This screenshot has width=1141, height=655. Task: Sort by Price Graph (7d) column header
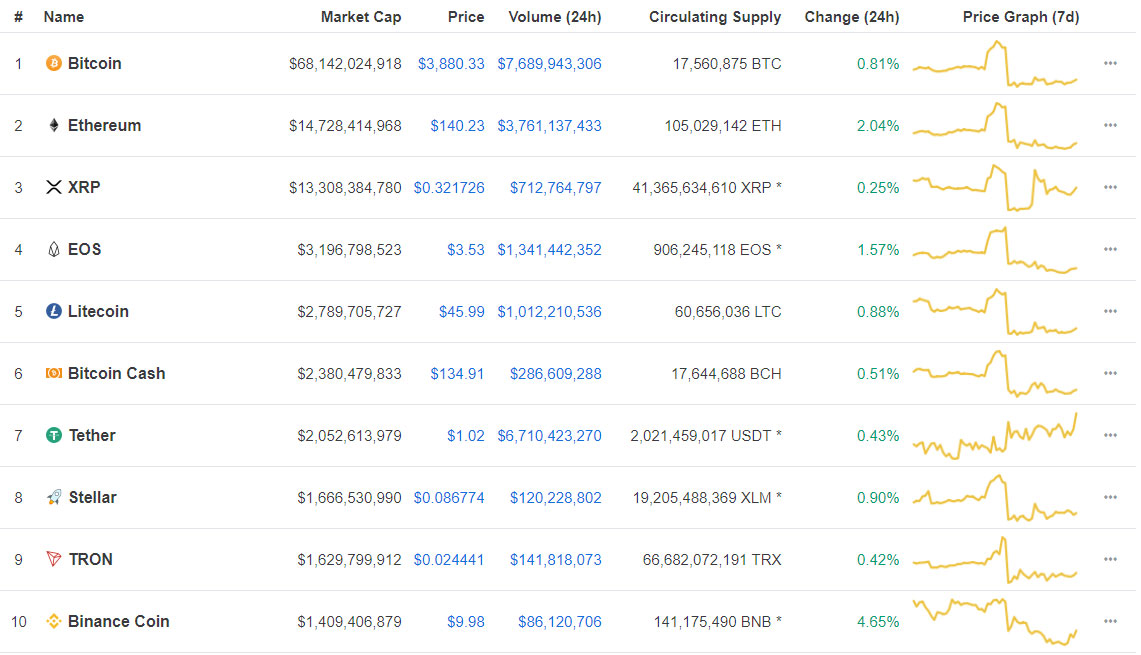[x=1020, y=17]
